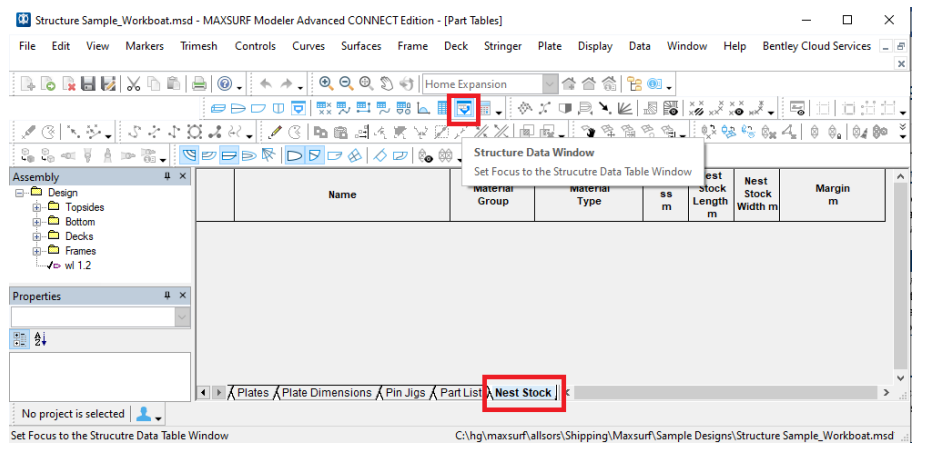Image resolution: width=925 pixels, height=469 pixels.
Task: Open the Trimesh menu
Action: click(199, 46)
